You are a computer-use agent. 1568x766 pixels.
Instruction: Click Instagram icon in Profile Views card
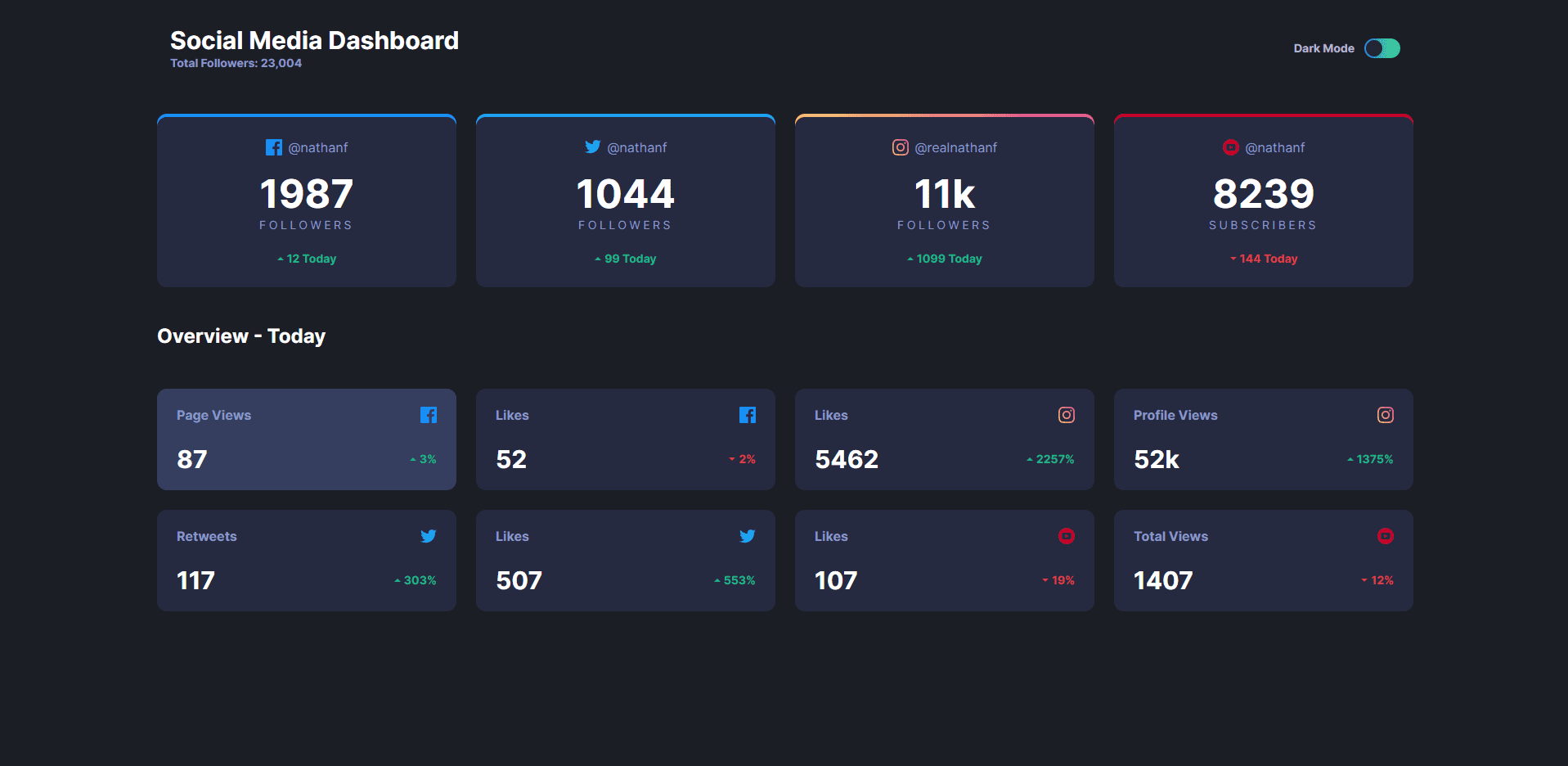click(1385, 415)
